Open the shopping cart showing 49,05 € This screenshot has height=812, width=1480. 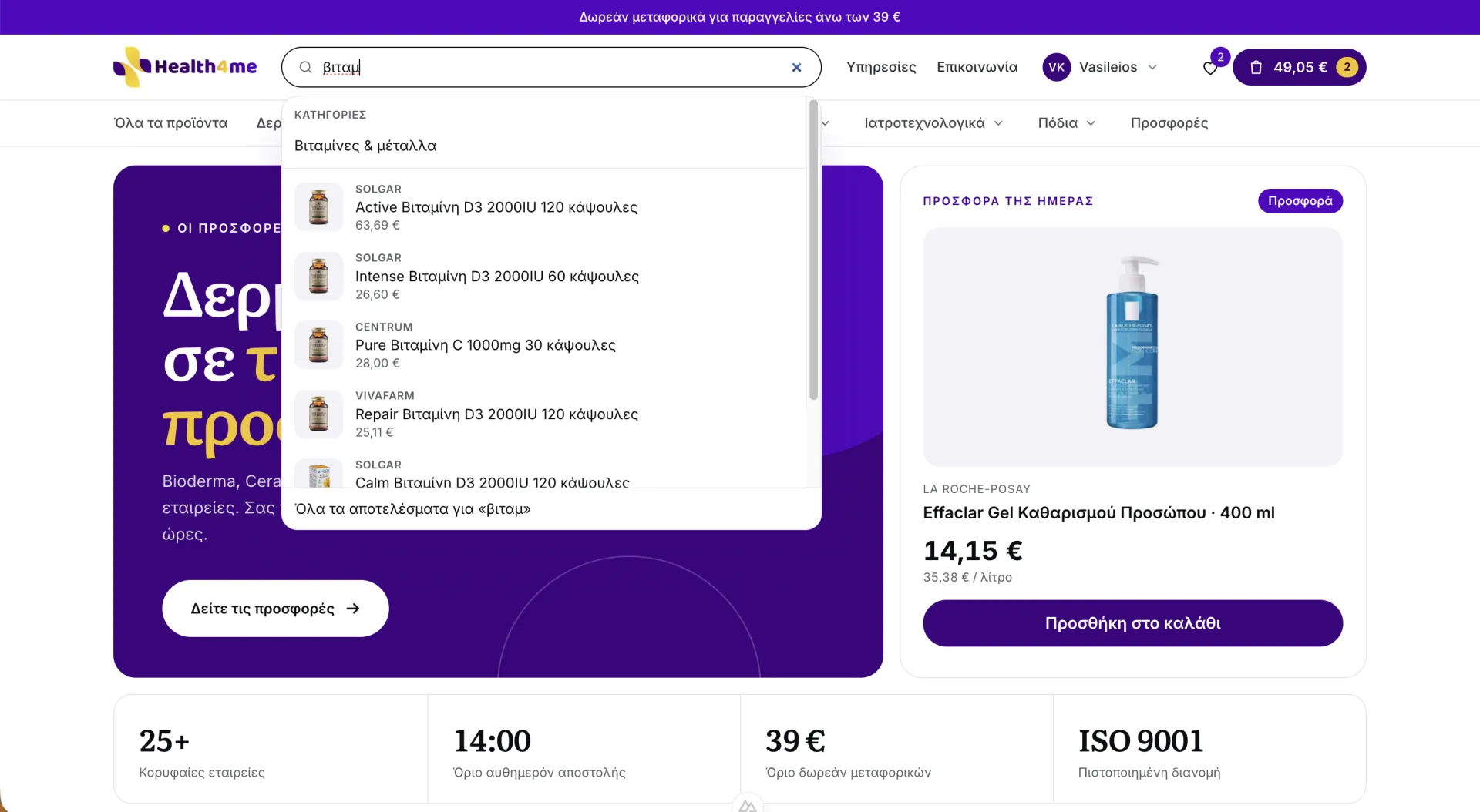tap(1300, 67)
